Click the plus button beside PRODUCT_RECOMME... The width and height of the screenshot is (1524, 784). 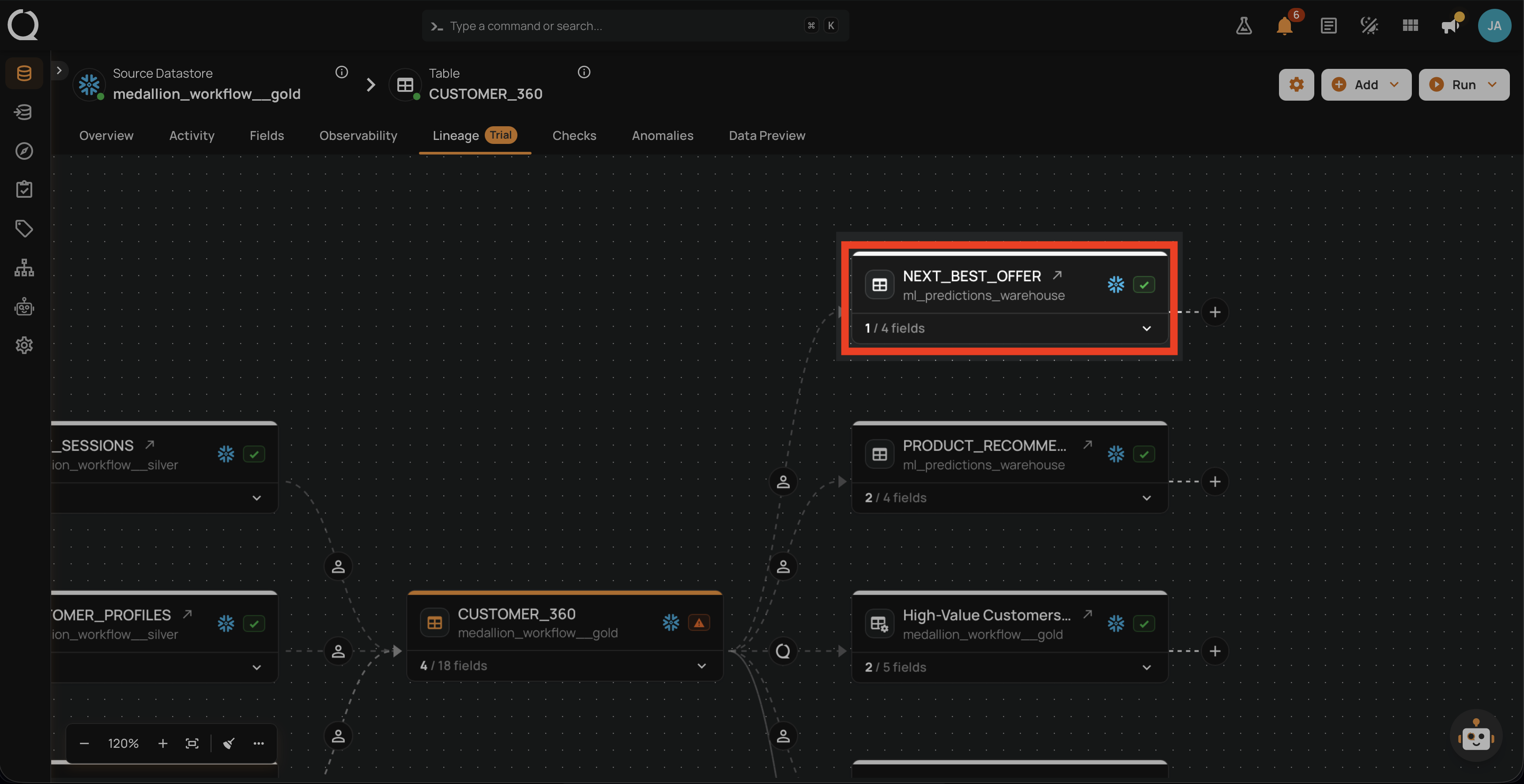[1215, 482]
